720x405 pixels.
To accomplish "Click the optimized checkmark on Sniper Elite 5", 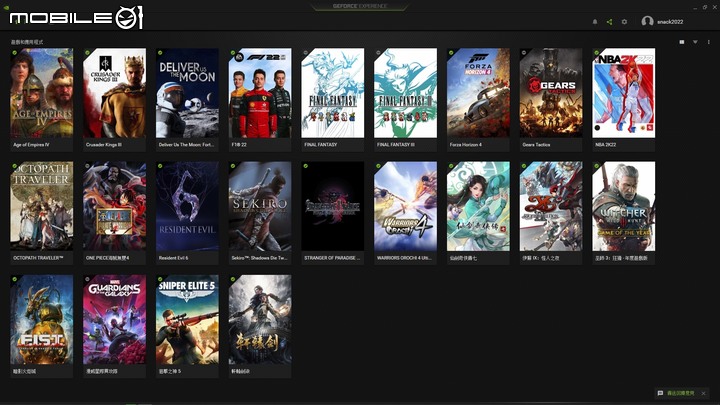I will pyautogui.click(x=160, y=279).
